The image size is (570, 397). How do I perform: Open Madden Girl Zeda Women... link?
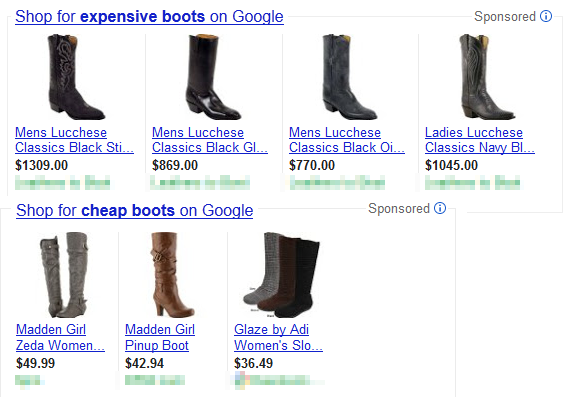click(60, 337)
